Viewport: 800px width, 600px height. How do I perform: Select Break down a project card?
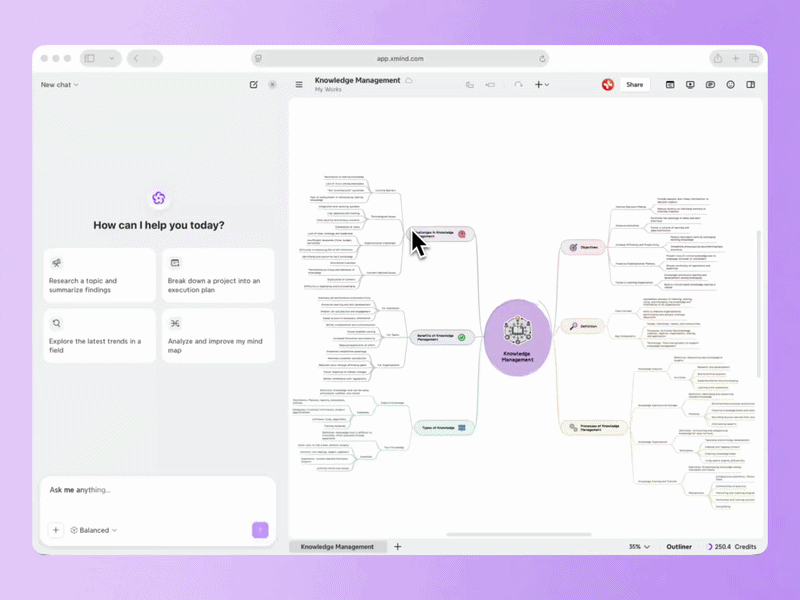coord(218,276)
